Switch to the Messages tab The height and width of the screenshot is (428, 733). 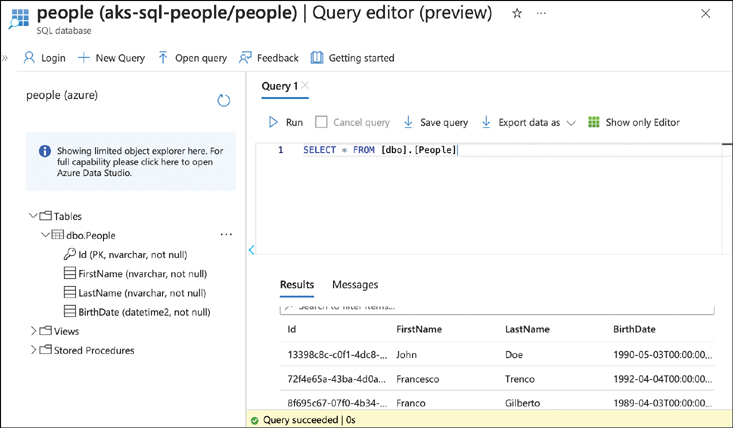[355, 285]
